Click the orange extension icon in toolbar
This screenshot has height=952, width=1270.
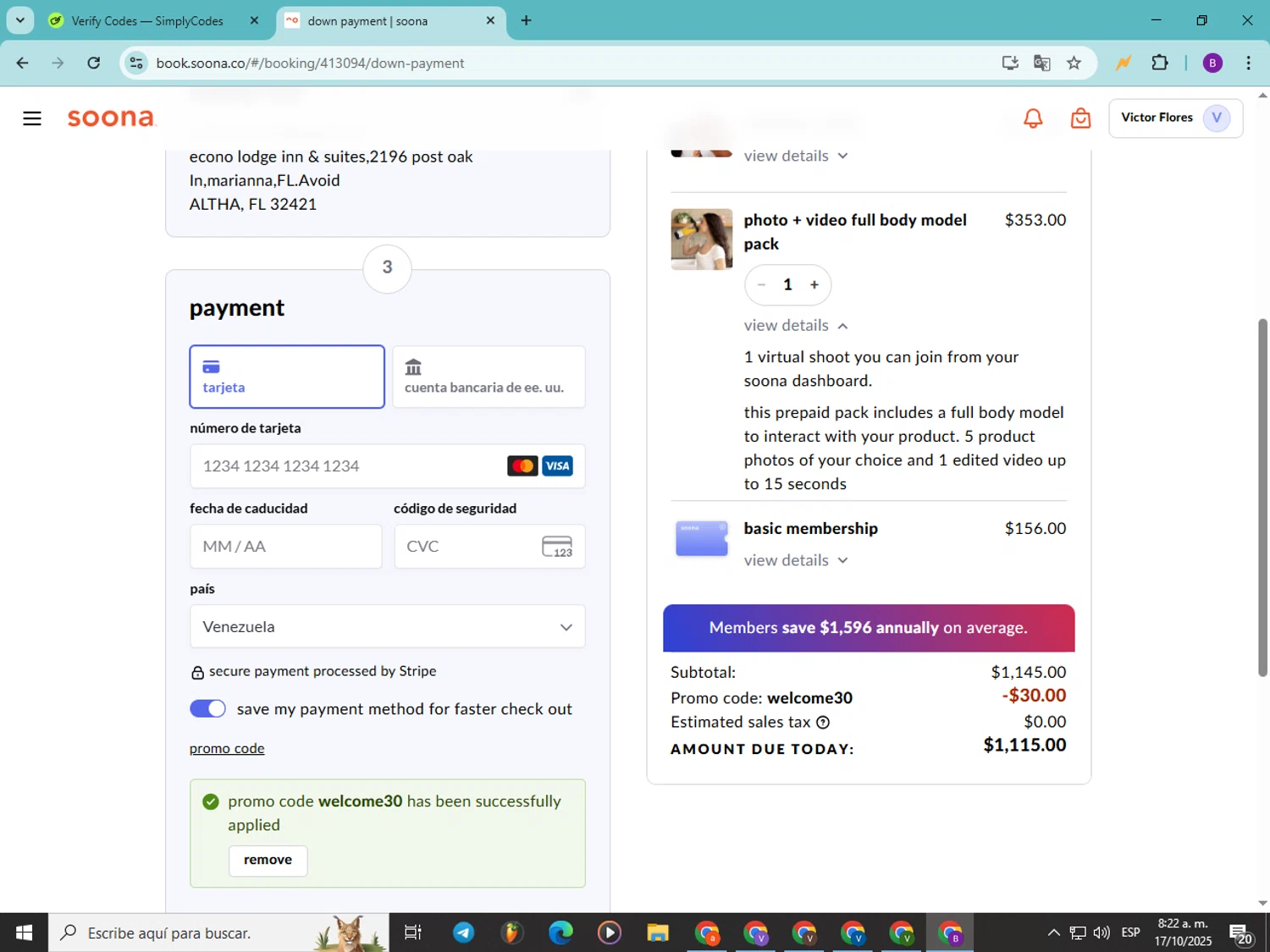point(1124,63)
